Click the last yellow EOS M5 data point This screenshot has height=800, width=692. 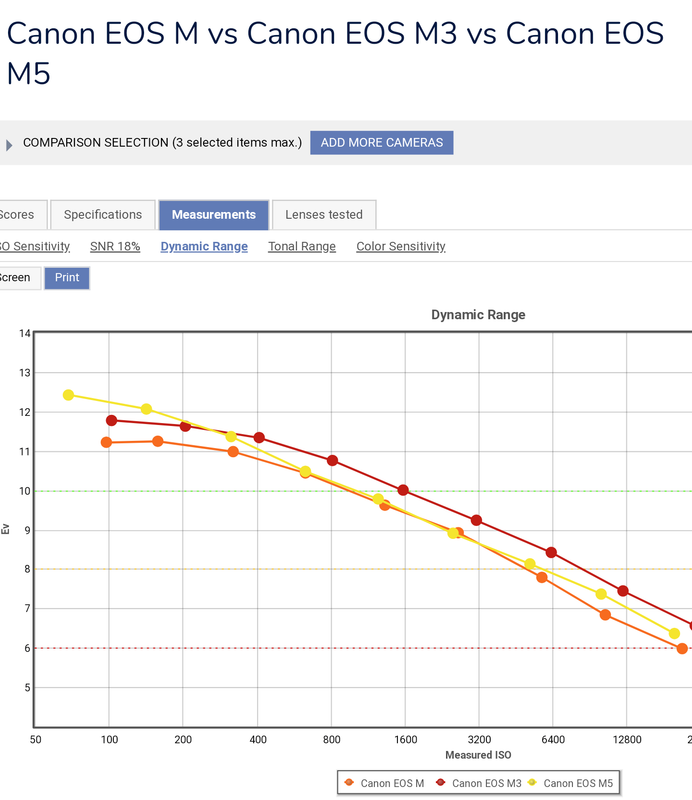coord(674,633)
